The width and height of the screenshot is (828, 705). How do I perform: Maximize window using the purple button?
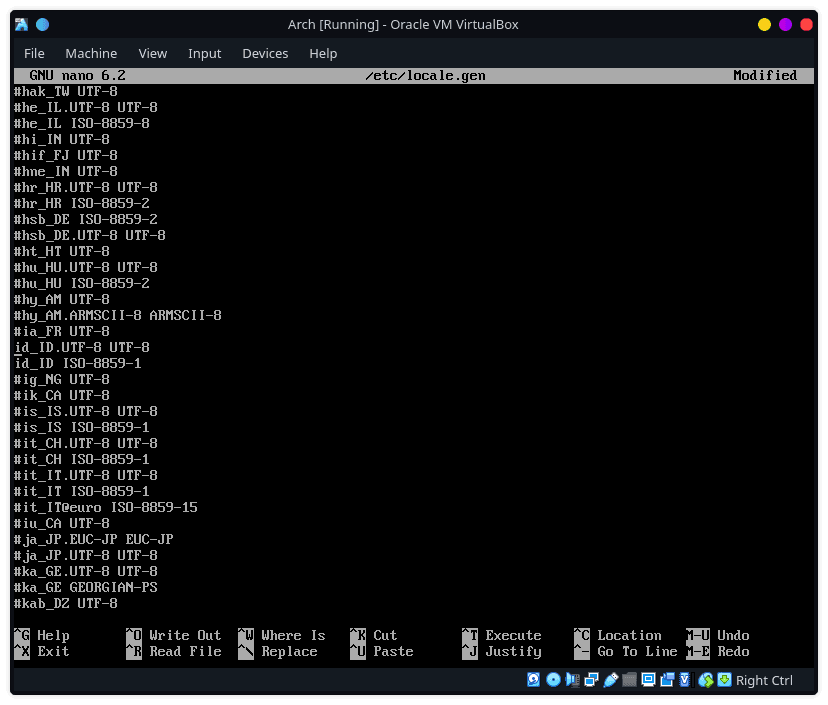(785, 24)
